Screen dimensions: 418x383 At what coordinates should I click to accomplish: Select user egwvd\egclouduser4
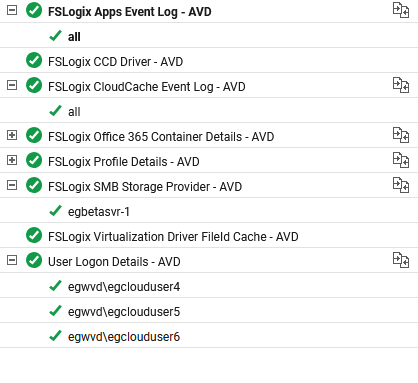coord(124,287)
